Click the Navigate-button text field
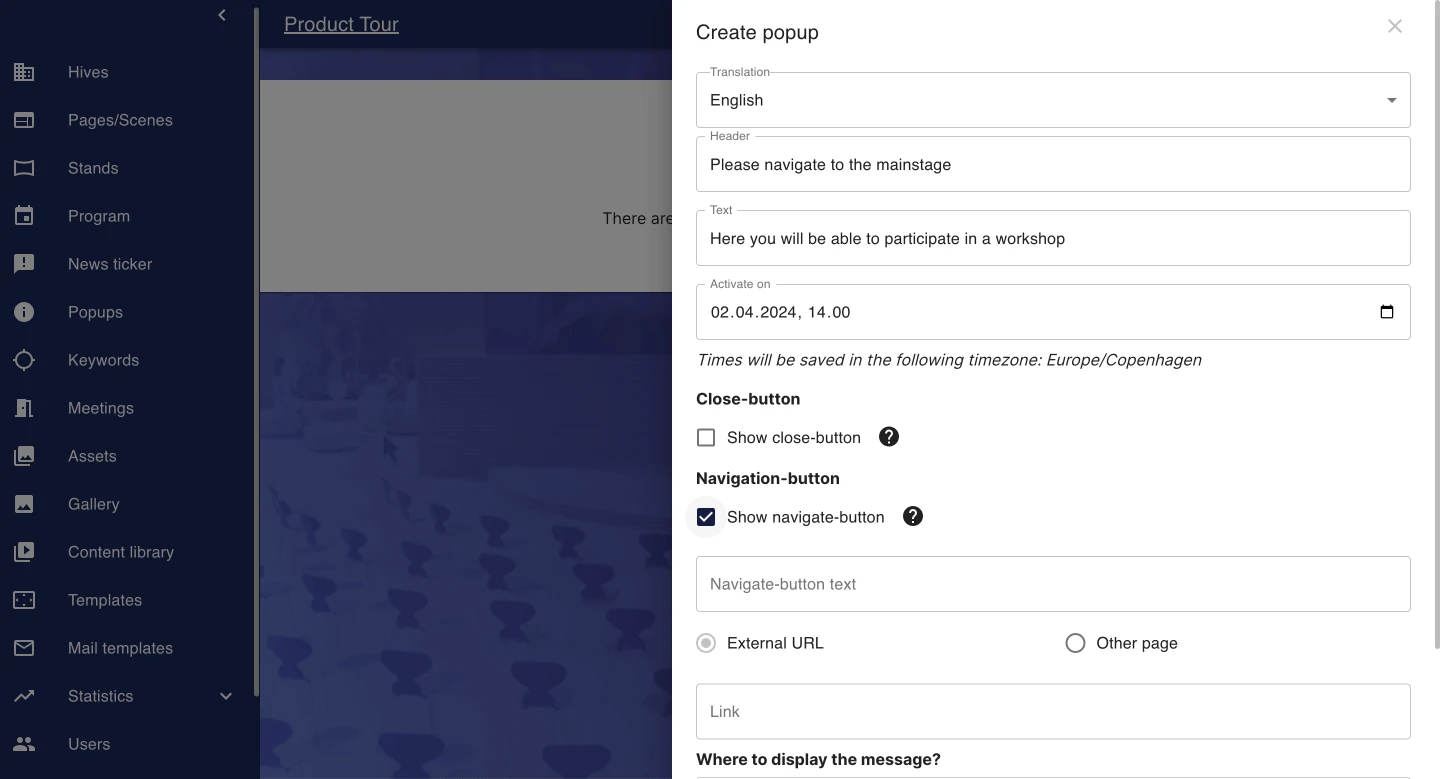1440x779 pixels. point(1053,584)
